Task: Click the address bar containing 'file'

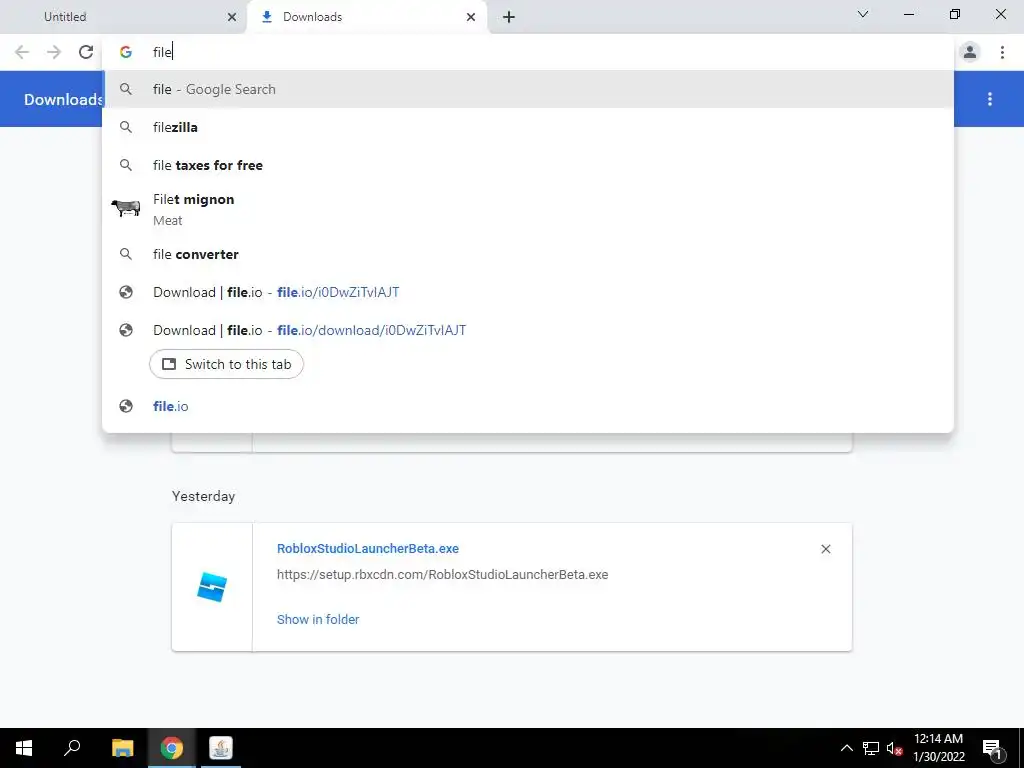Action: coord(529,52)
